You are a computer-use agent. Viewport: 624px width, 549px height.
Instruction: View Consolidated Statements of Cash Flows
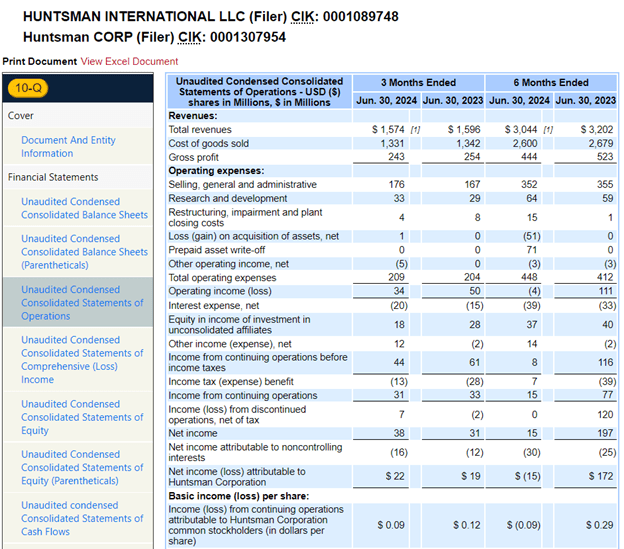84,518
